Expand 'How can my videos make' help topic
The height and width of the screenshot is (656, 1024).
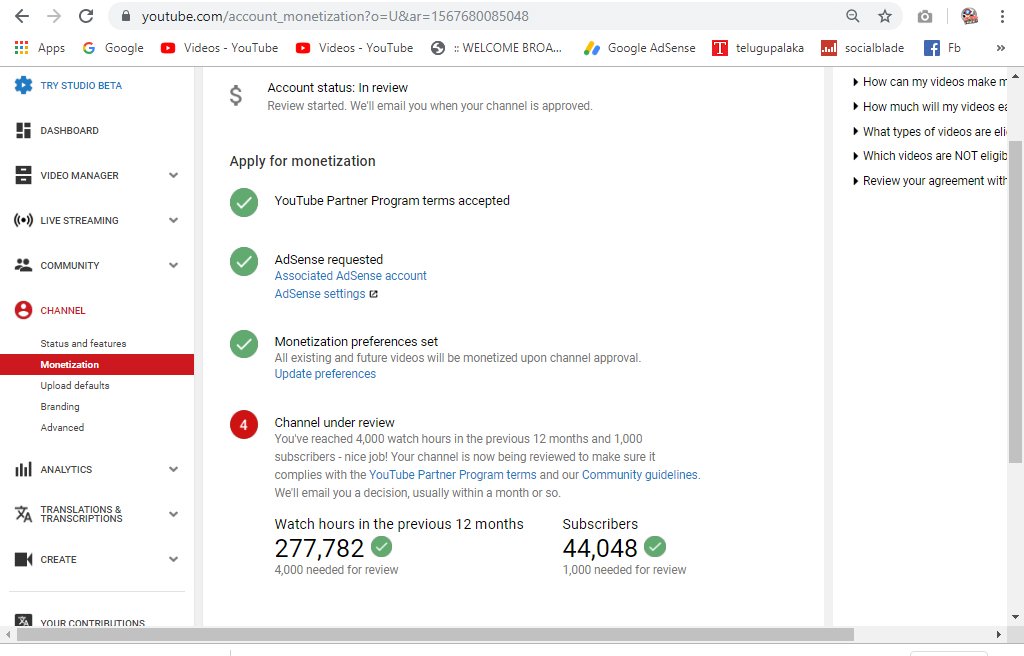point(930,82)
